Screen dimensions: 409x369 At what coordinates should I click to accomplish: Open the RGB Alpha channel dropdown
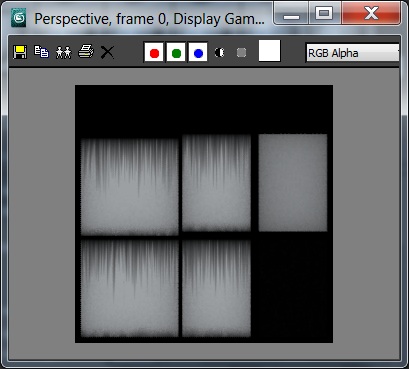tap(352, 53)
